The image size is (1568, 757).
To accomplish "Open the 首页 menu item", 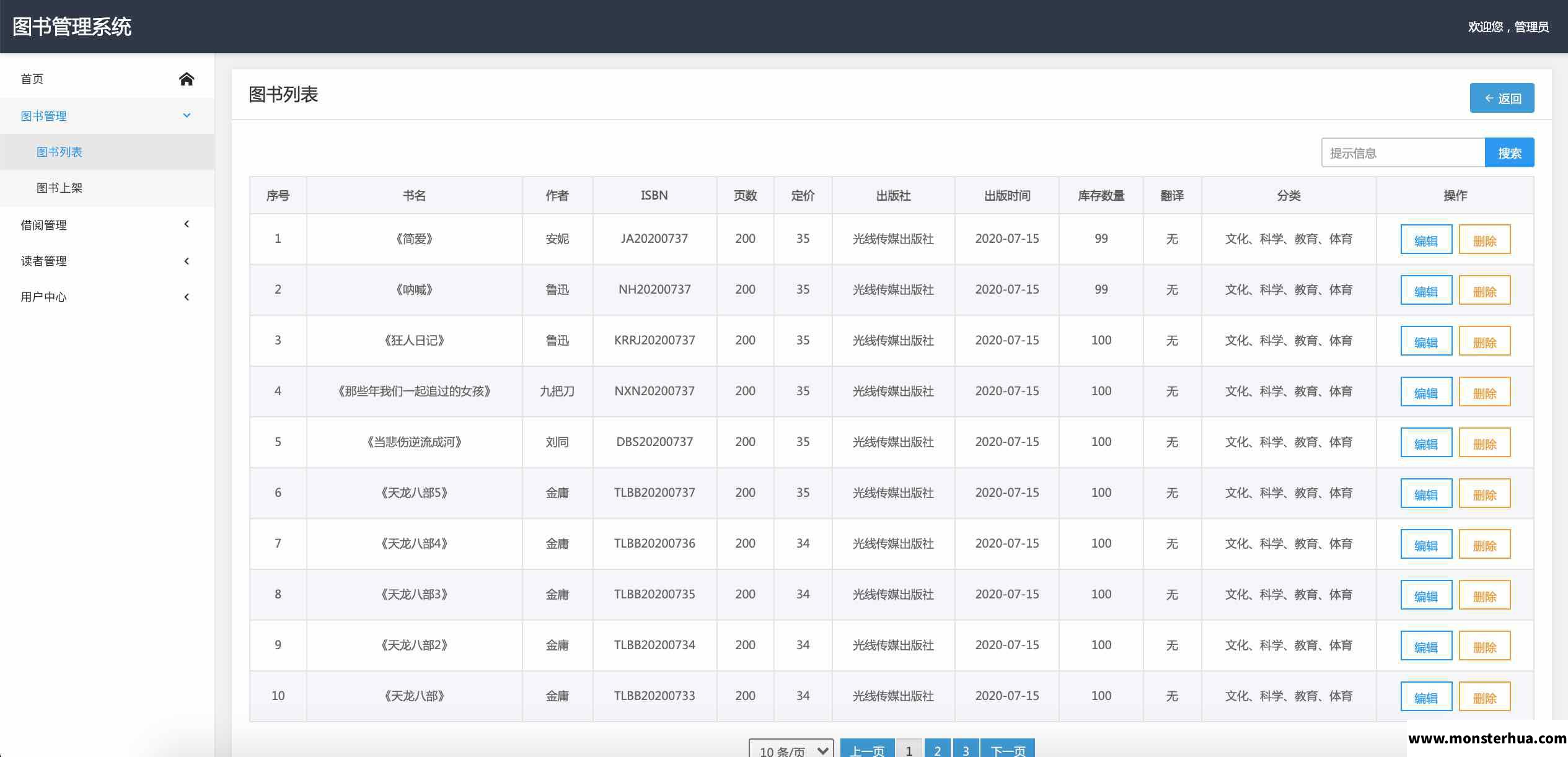I will click(107, 79).
